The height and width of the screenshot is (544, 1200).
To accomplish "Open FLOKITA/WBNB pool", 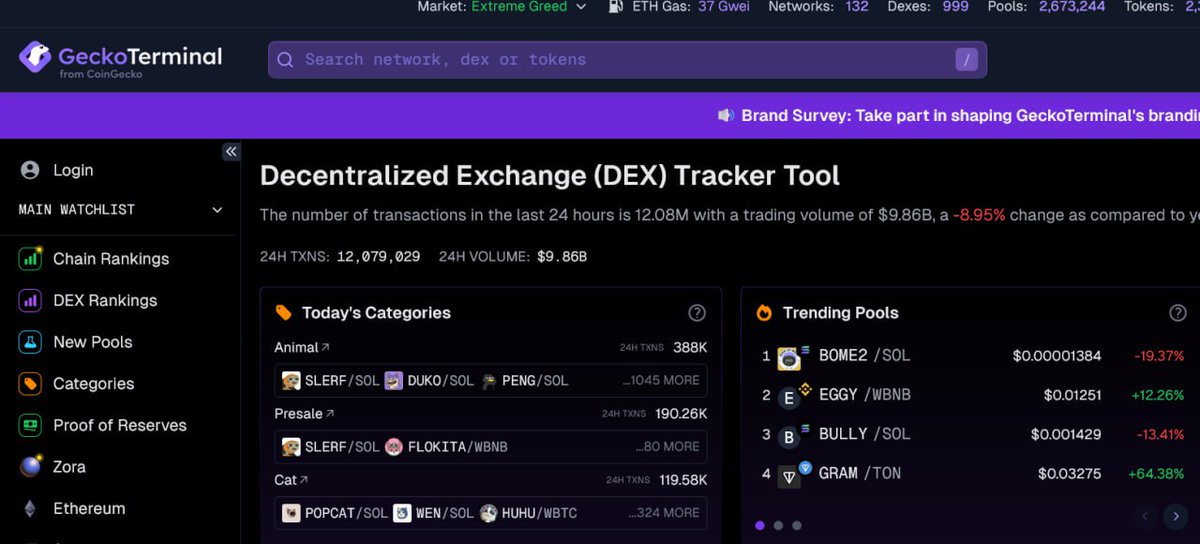I will click(446, 447).
